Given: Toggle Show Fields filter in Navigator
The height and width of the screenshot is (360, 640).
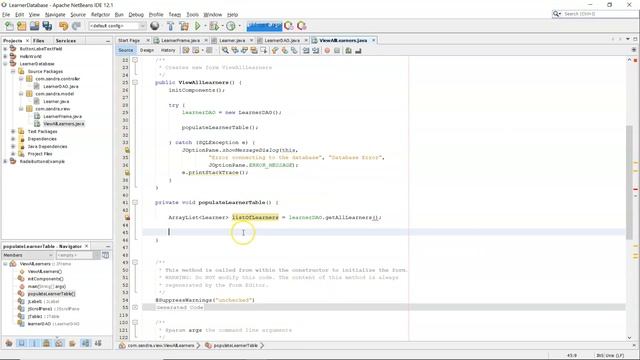Looking at the screenshot, I should coord(21,343).
